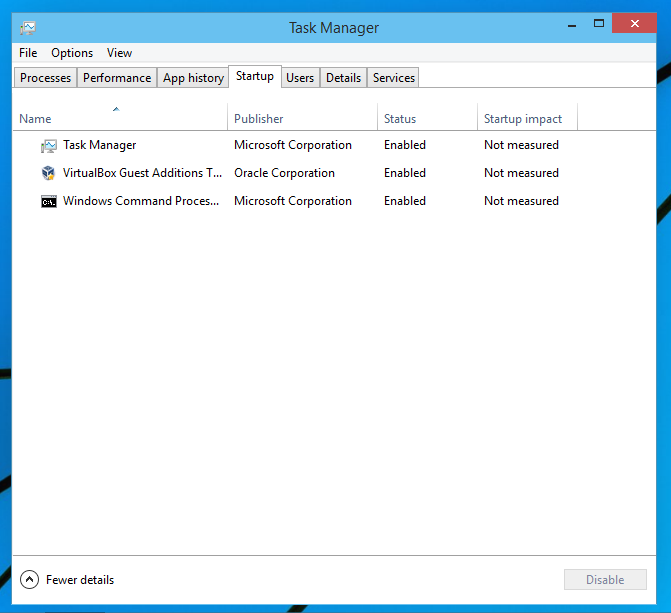Click Enabled status in Task Manager row
The height and width of the screenshot is (613, 671).
click(405, 145)
